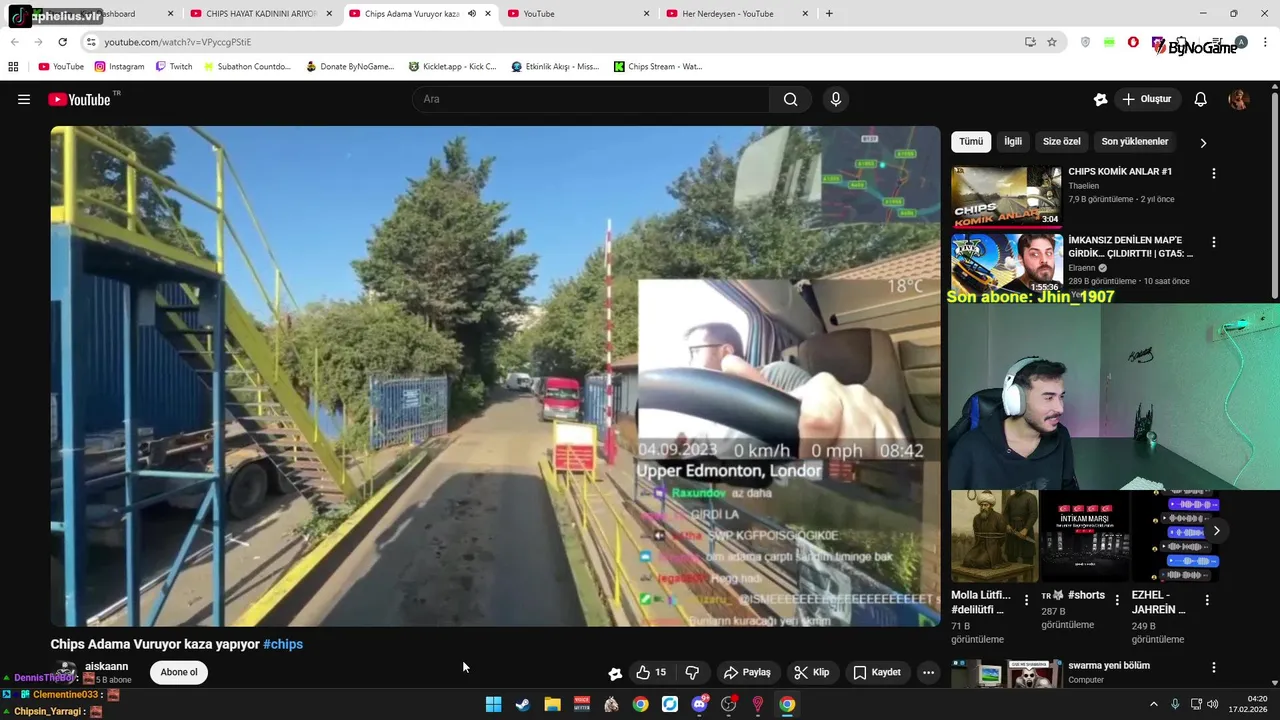Open the account avatar menu

click(x=1238, y=99)
